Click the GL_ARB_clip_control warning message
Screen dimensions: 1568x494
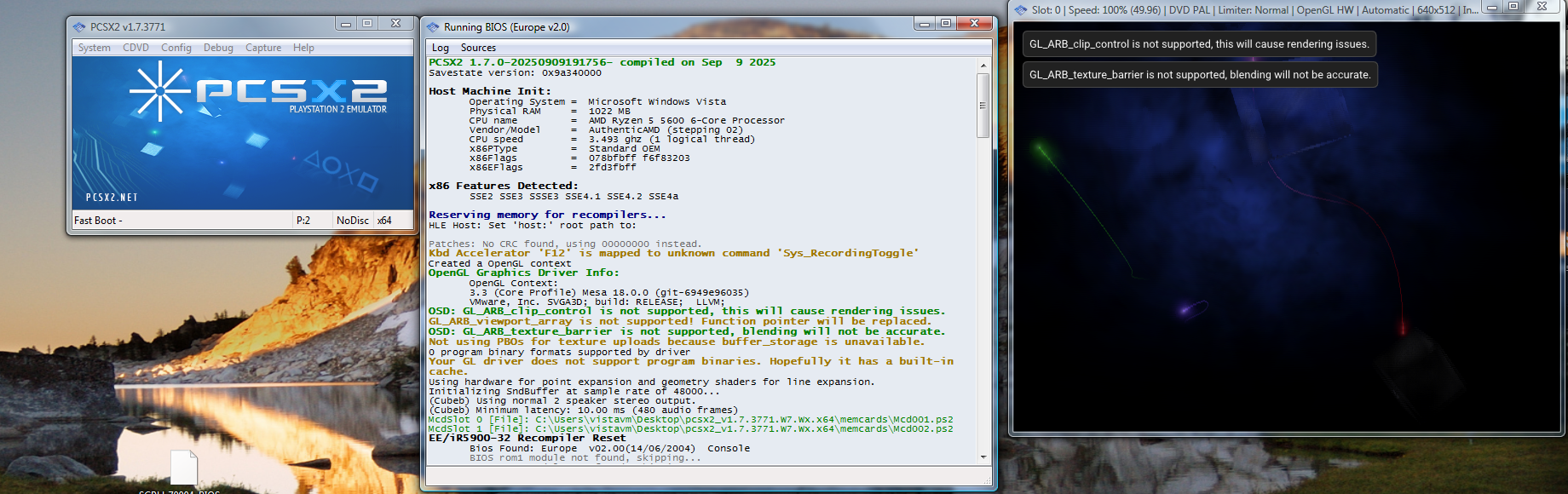1199,44
